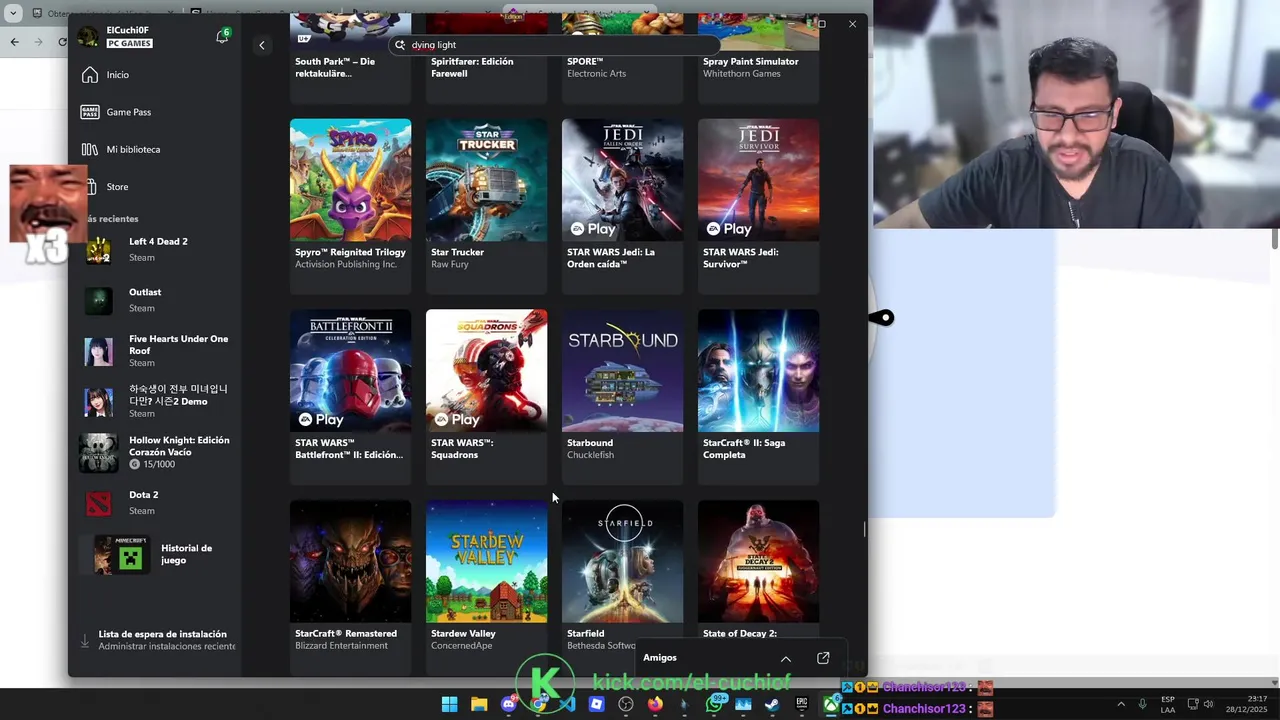Open OBS Studio from taskbar
The height and width of the screenshot is (720, 1280).
pyautogui.click(x=626, y=704)
